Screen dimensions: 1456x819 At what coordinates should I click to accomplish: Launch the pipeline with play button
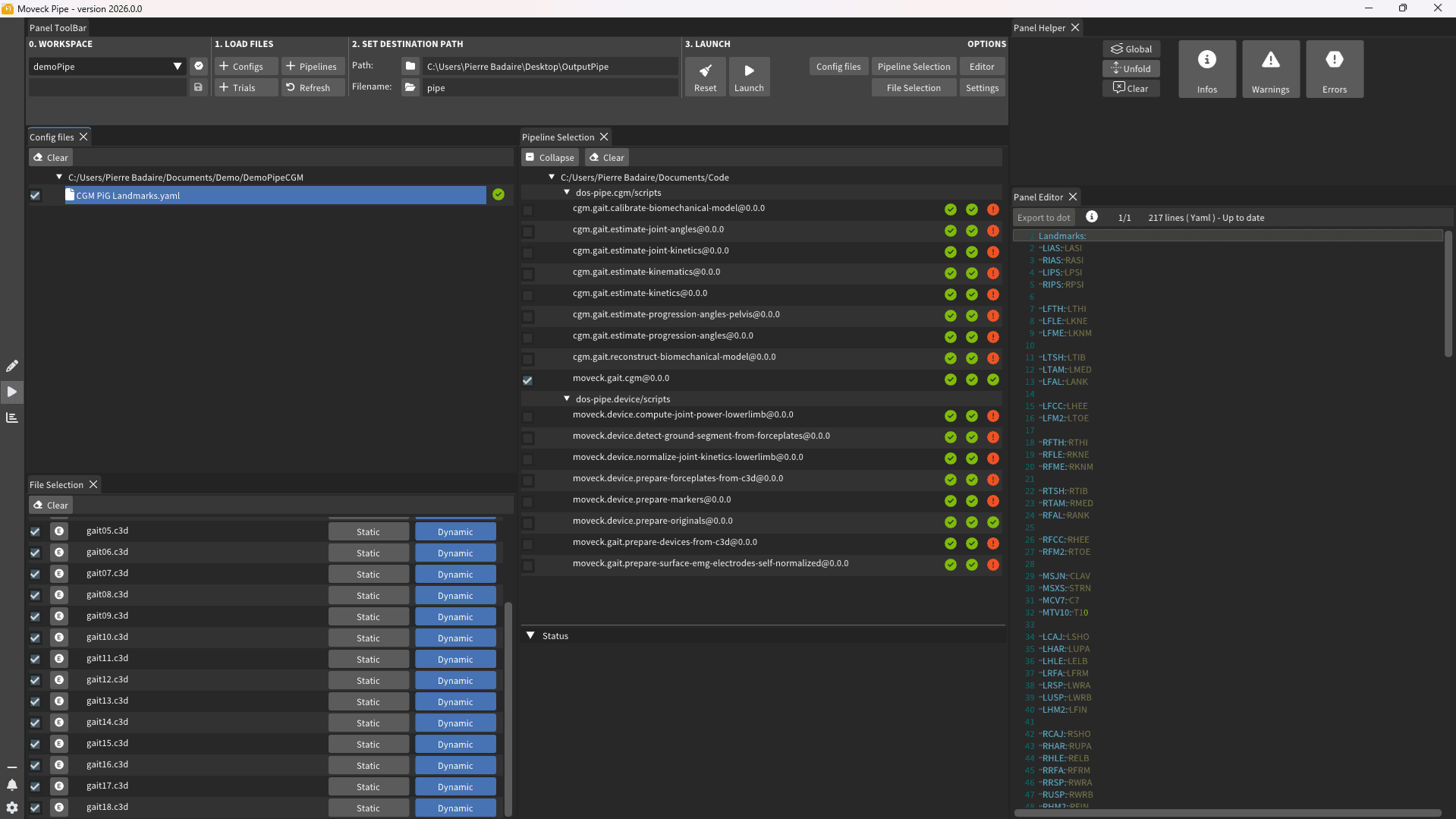(x=749, y=77)
